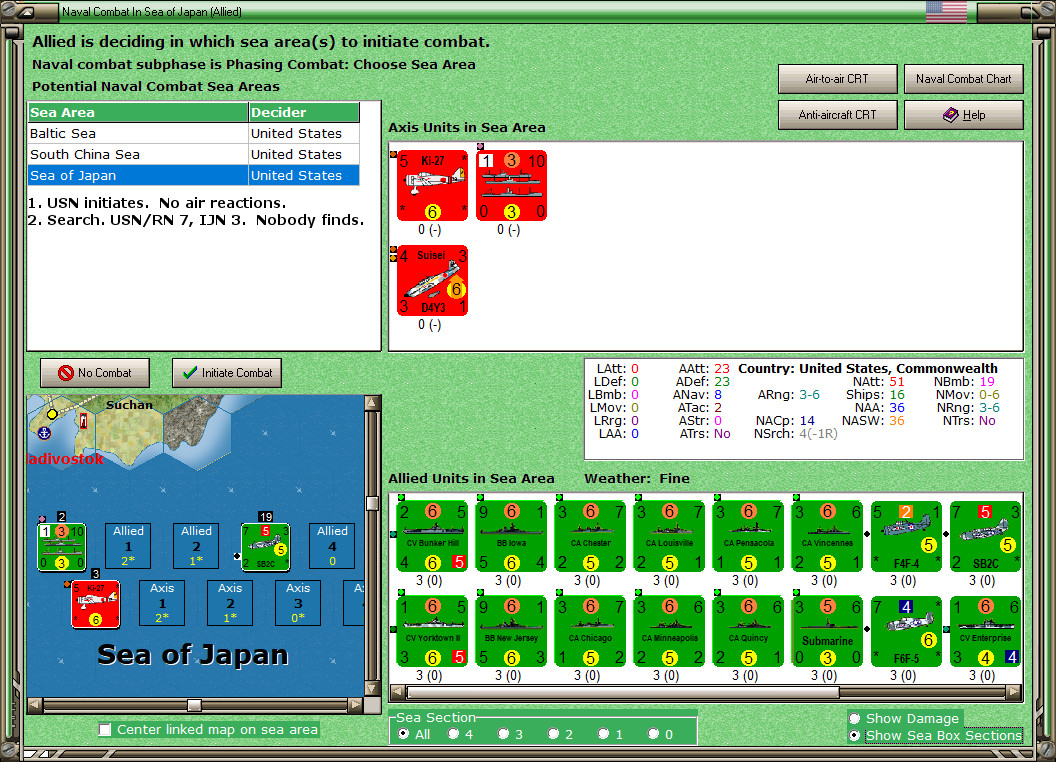
Task: Select sea section 0 radio button
Action: coord(653,734)
